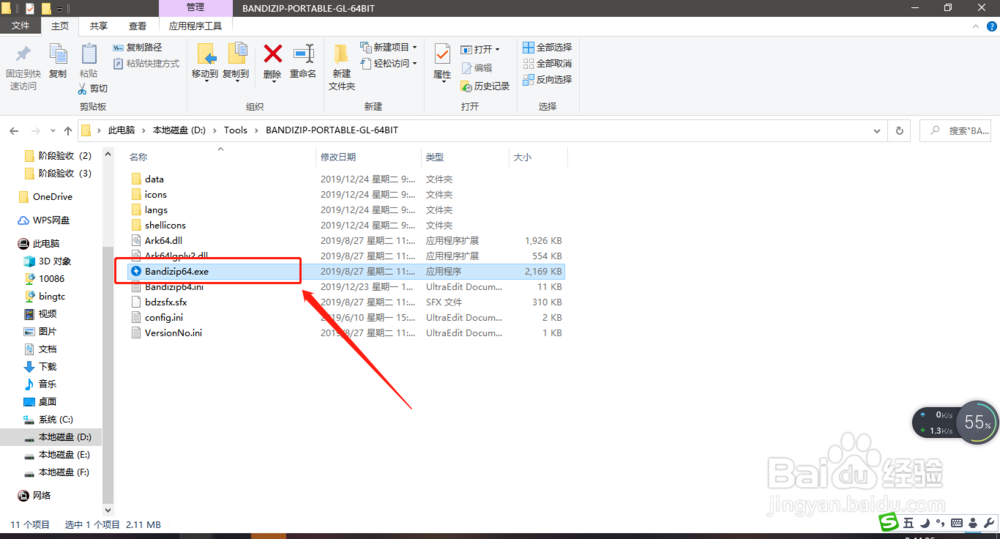Click the Back navigation arrow
Image resolution: width=1000 pixels, height=539 pixels.
click(14, 131)
